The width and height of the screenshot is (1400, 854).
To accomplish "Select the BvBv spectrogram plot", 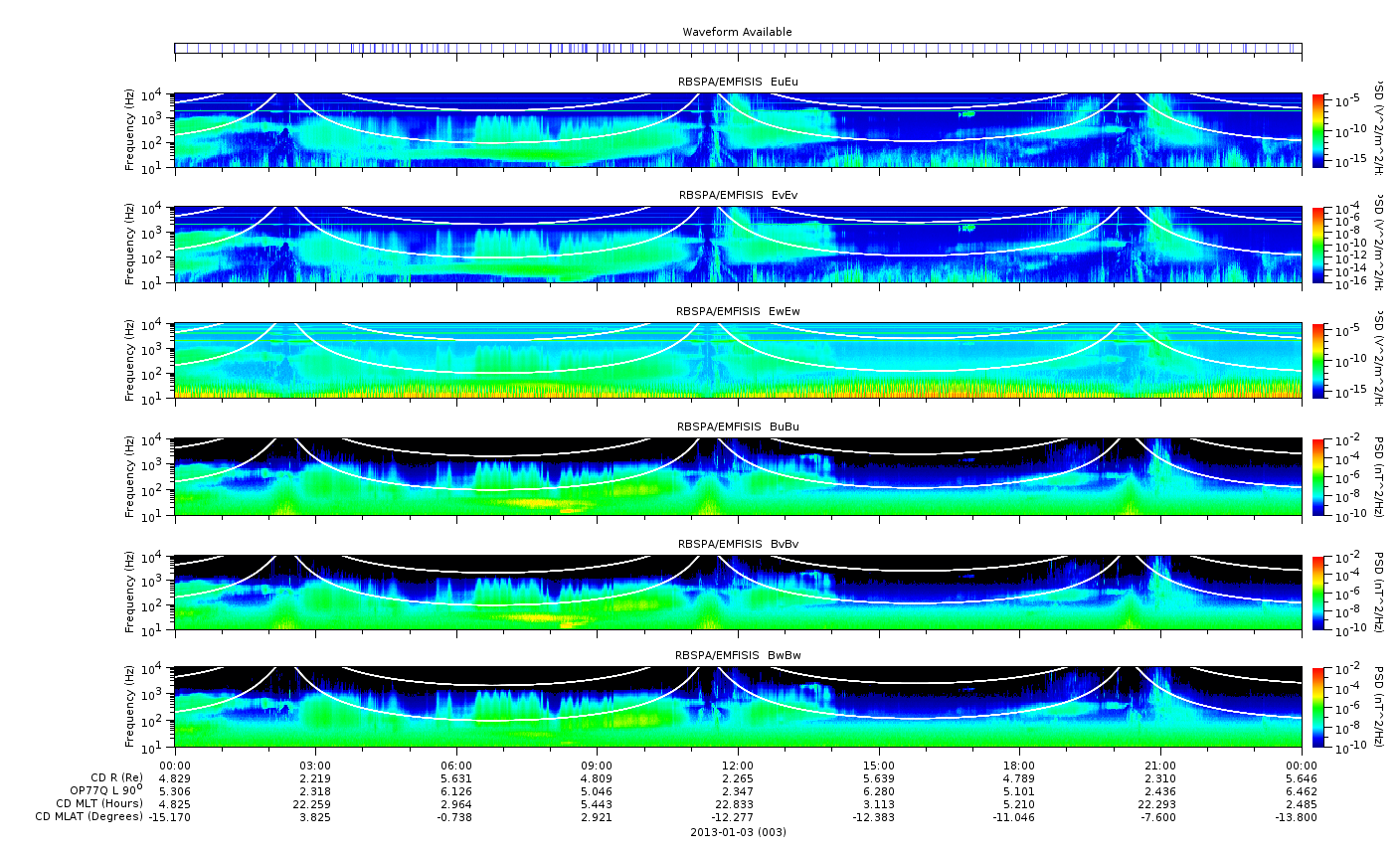I will 737,593.
